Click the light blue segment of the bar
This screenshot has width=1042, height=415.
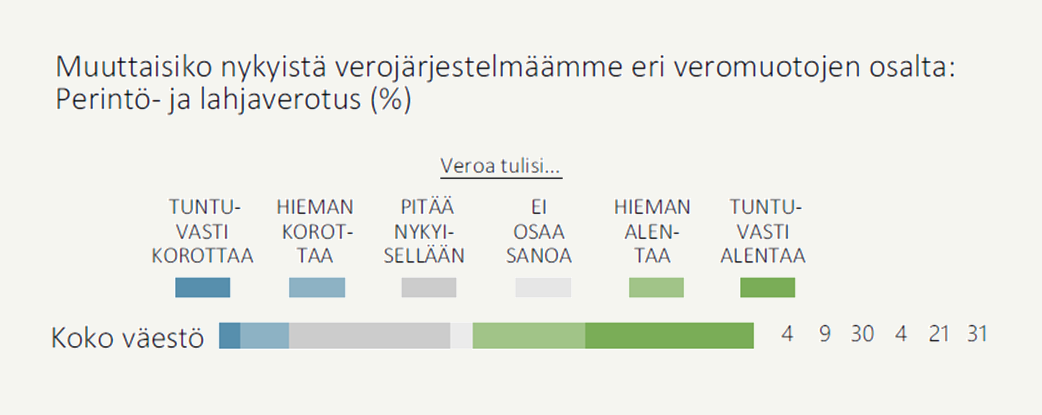[265, 336]
